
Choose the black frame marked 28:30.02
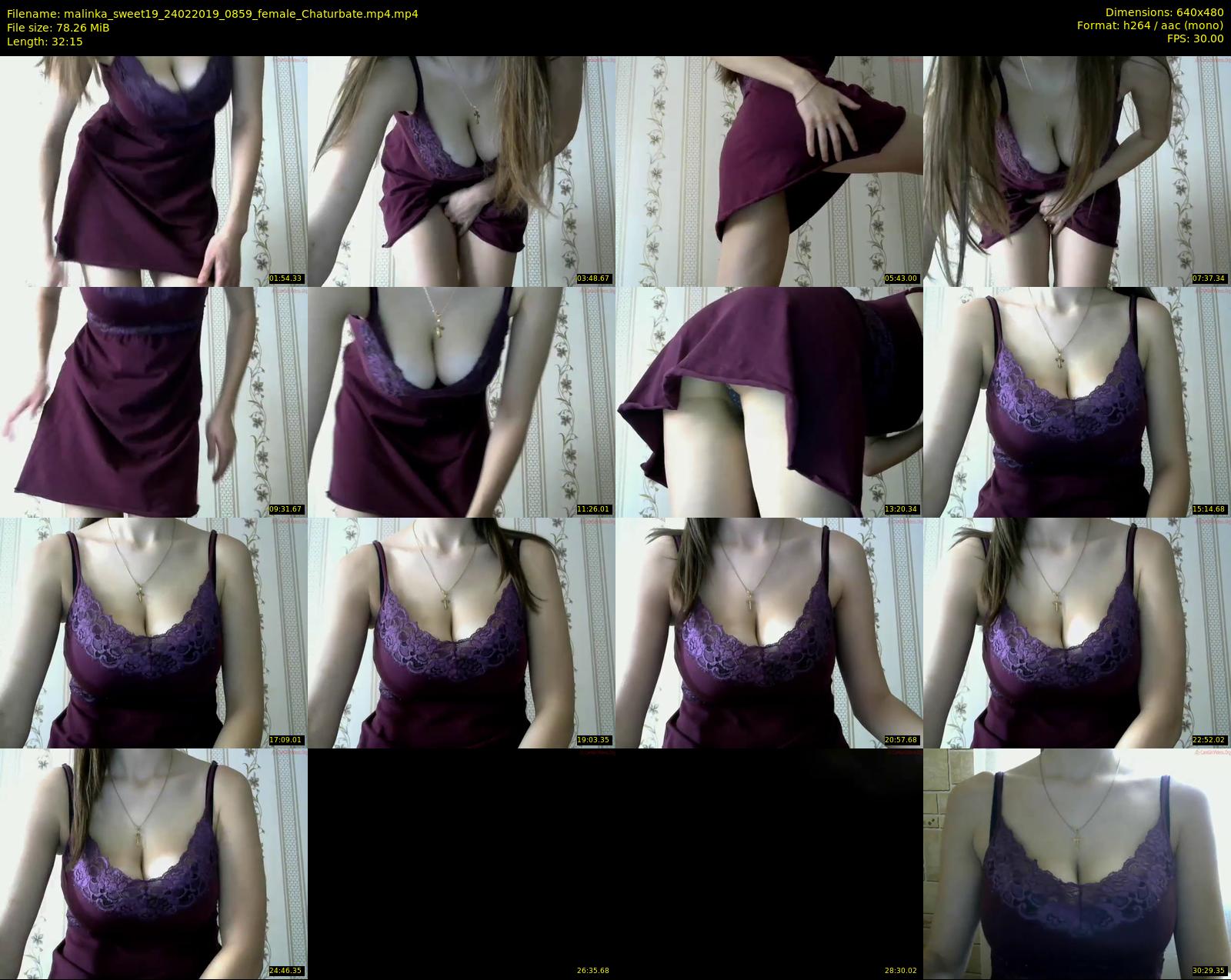[x=769, y=864]
